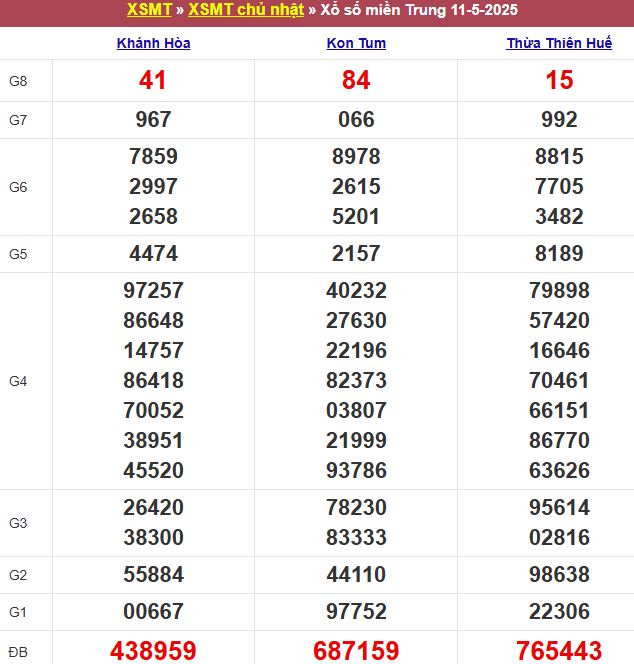This screenshot has width=634, height=664.
Task: Select G4 number 82373
Action: click(356, 380)
